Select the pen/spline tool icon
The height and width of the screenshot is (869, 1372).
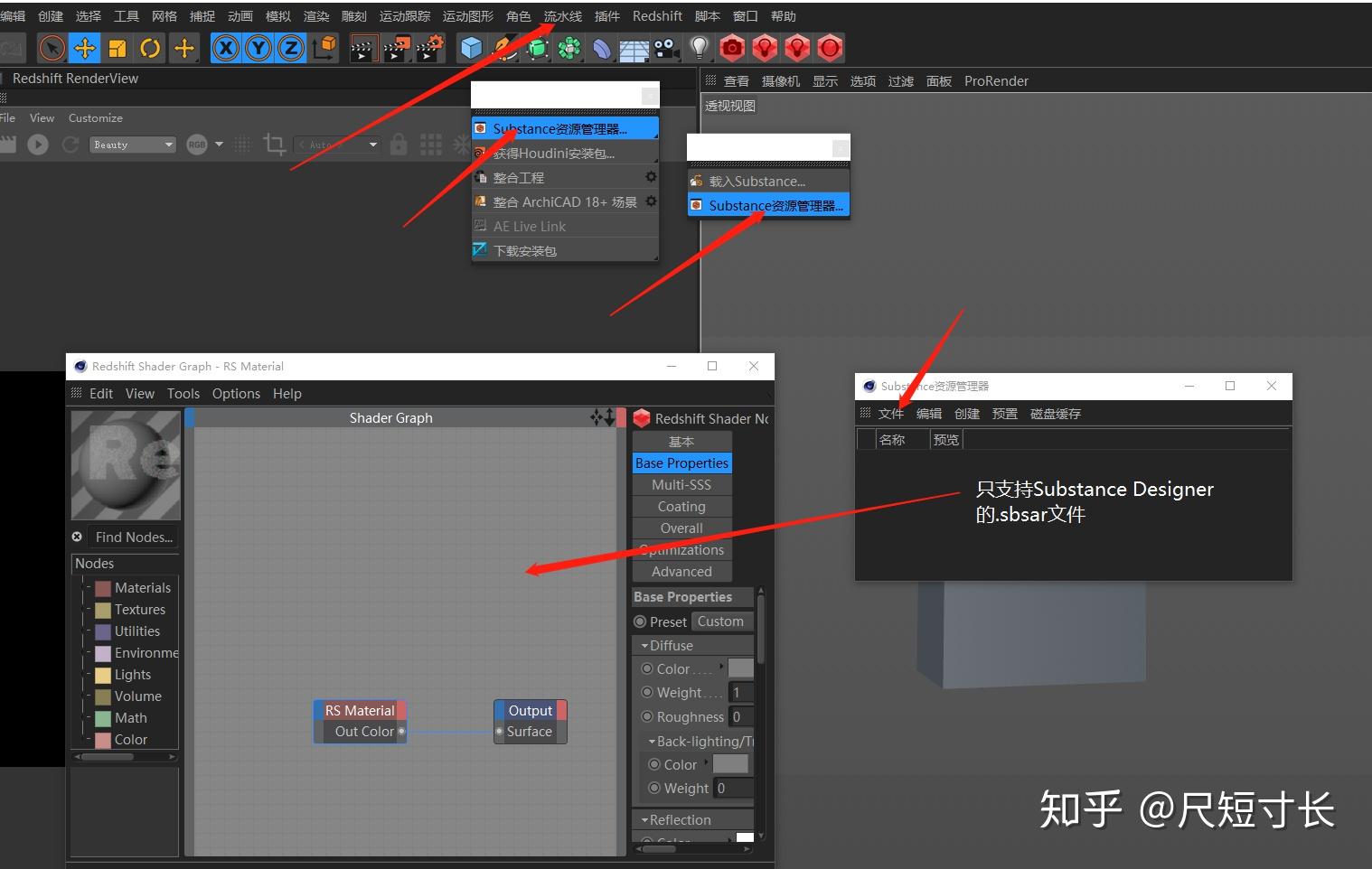[x=504, y=48]
